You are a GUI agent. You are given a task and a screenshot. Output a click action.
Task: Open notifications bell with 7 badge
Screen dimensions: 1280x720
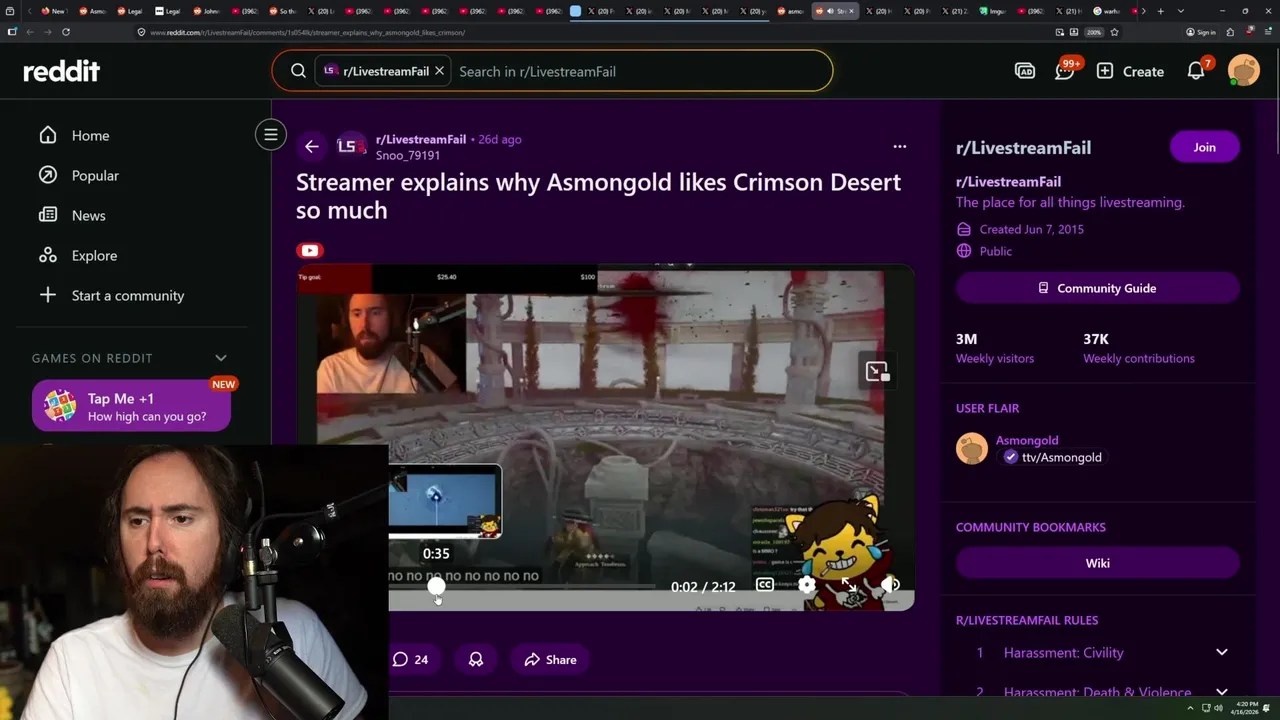click(1197, 71)
